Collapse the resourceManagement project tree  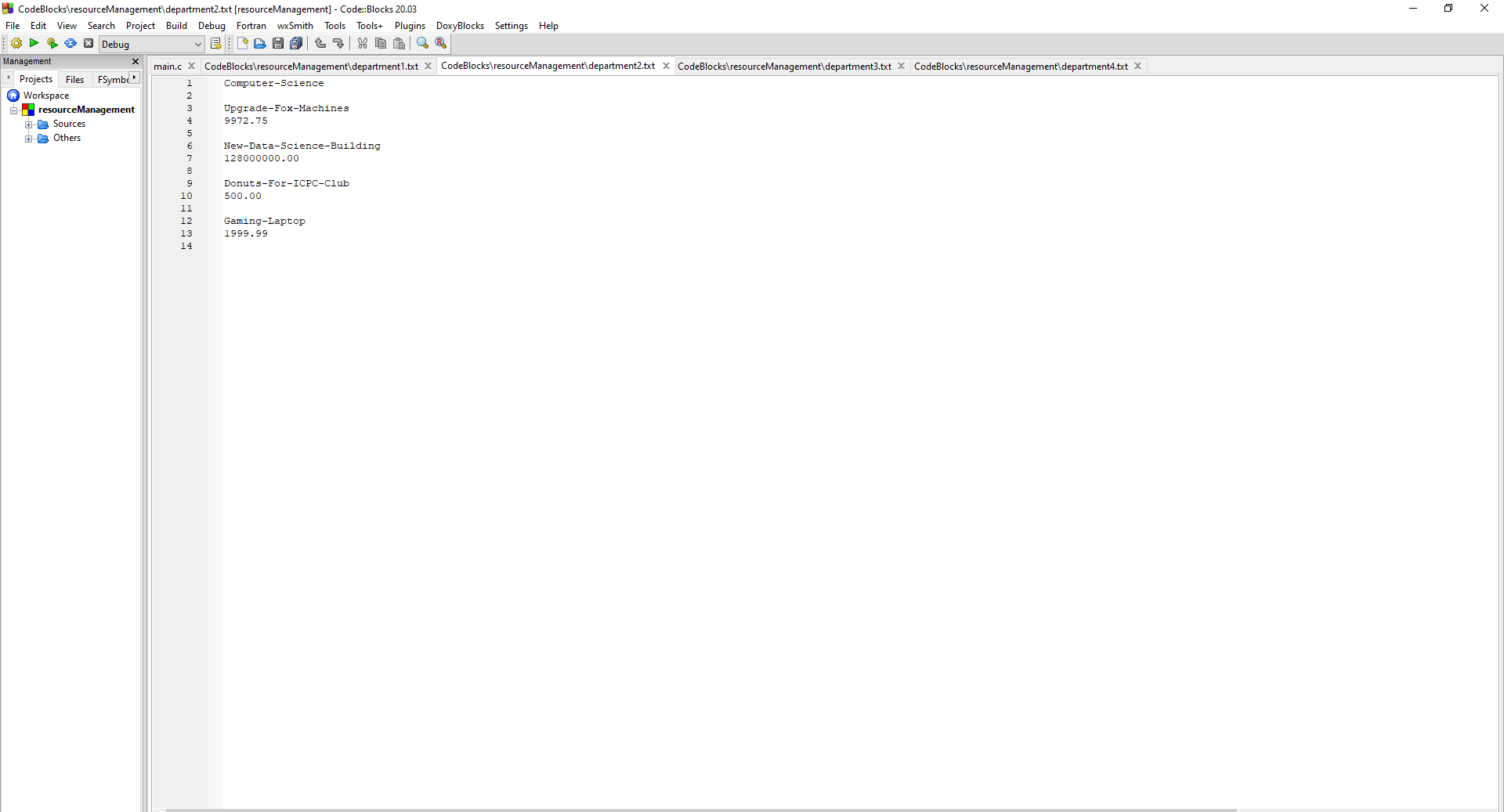point(13,110)
